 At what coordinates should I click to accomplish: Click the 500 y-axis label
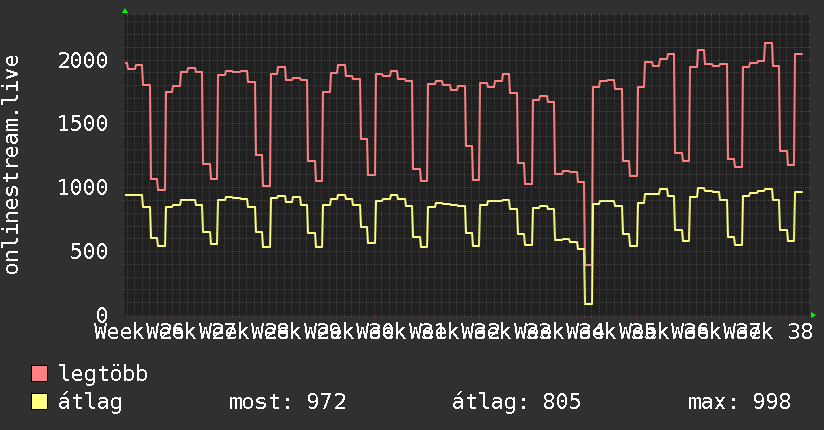pos(89,251)
